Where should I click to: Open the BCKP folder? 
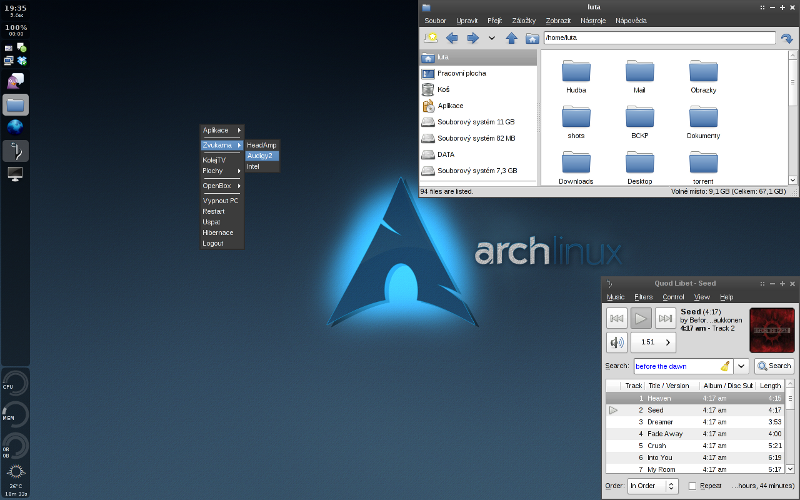(x=639, y=122)
